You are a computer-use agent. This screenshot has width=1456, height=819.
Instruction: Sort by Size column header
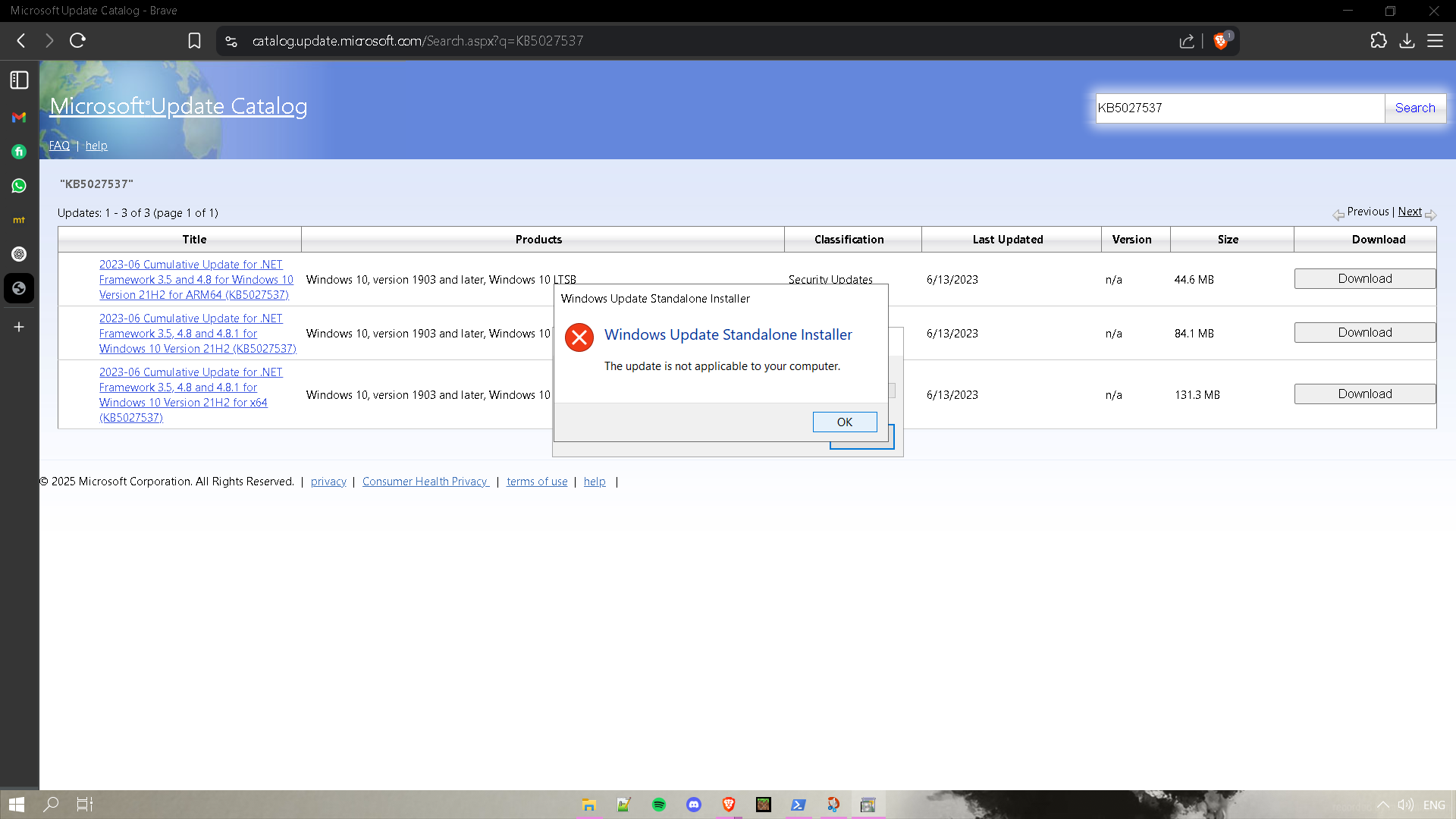click(x=1228, y=240)
